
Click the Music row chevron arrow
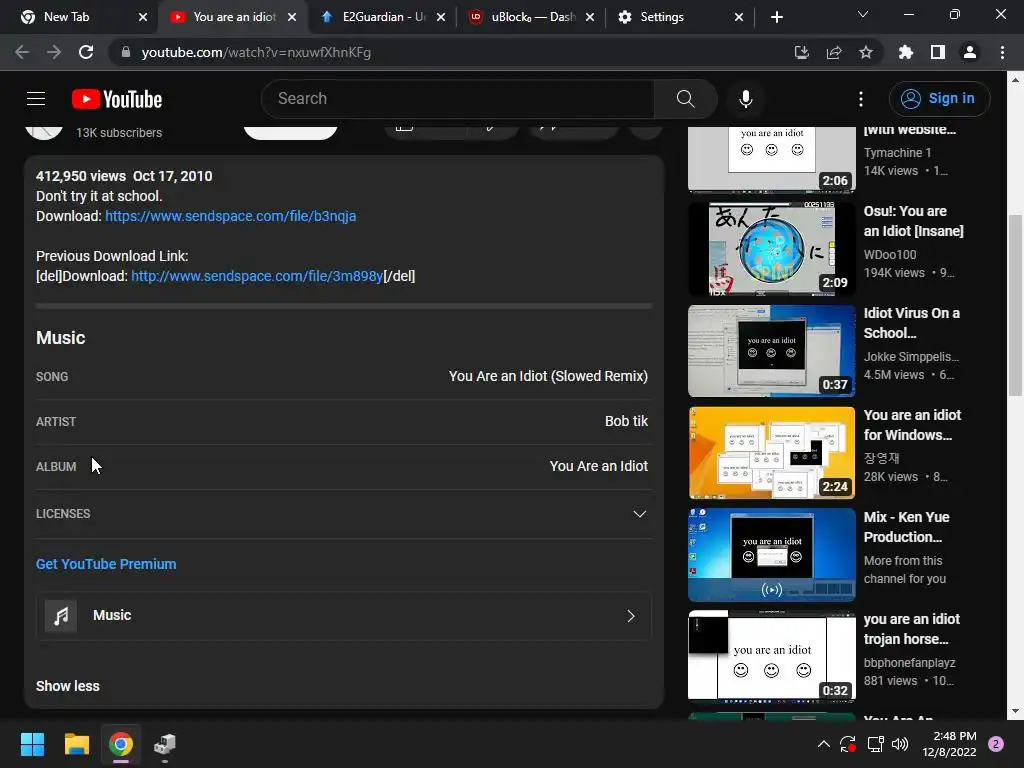click(x=631, y=616)
